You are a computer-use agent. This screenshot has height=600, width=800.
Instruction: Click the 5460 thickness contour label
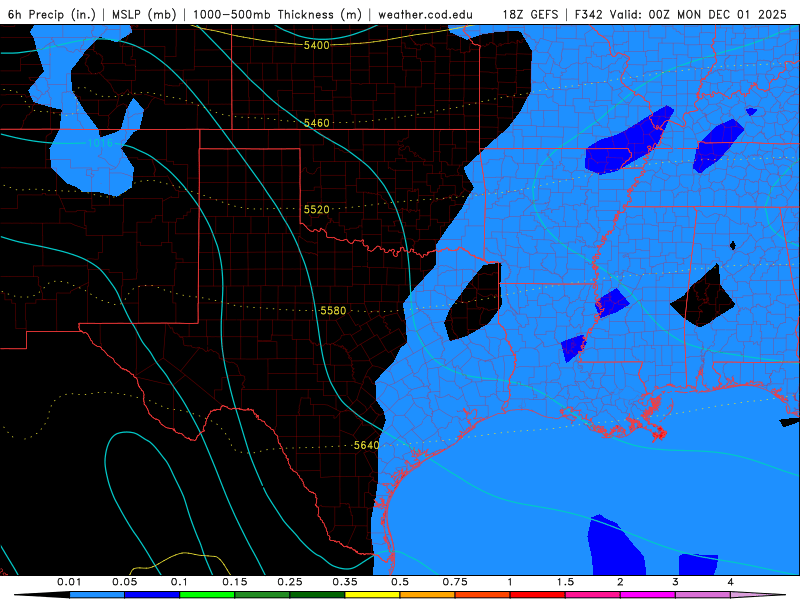pos(316,123)
